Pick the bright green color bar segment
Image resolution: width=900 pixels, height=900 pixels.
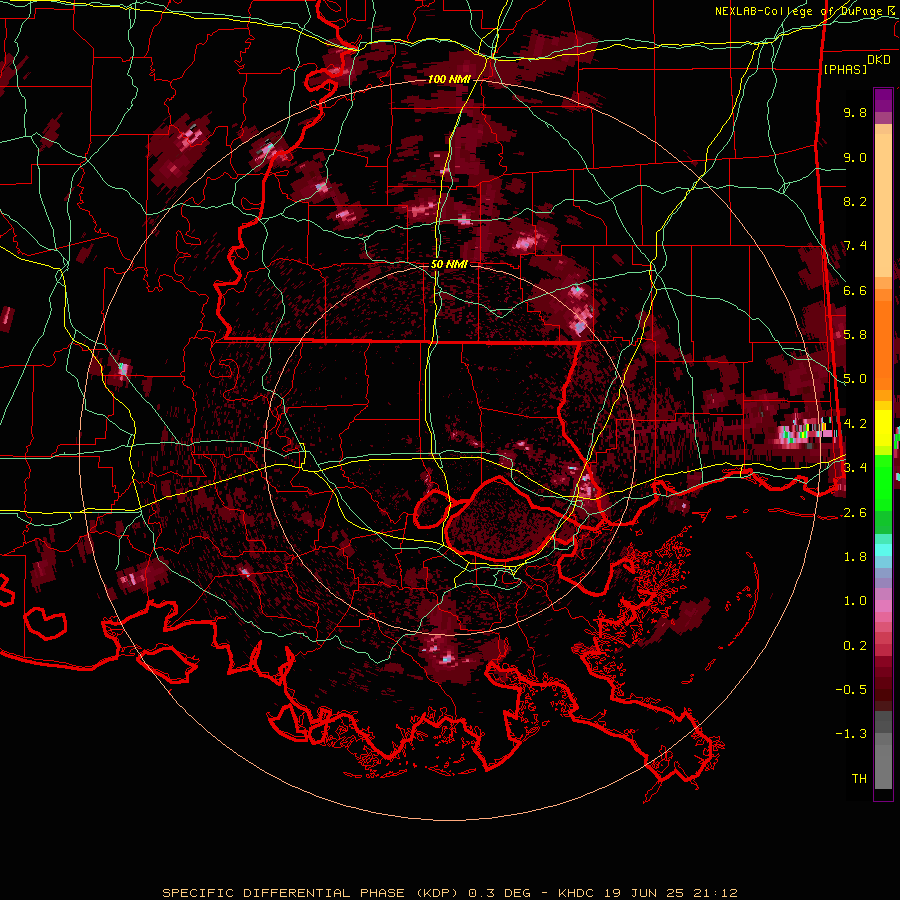pyautogui.click(x=883, y=482)
